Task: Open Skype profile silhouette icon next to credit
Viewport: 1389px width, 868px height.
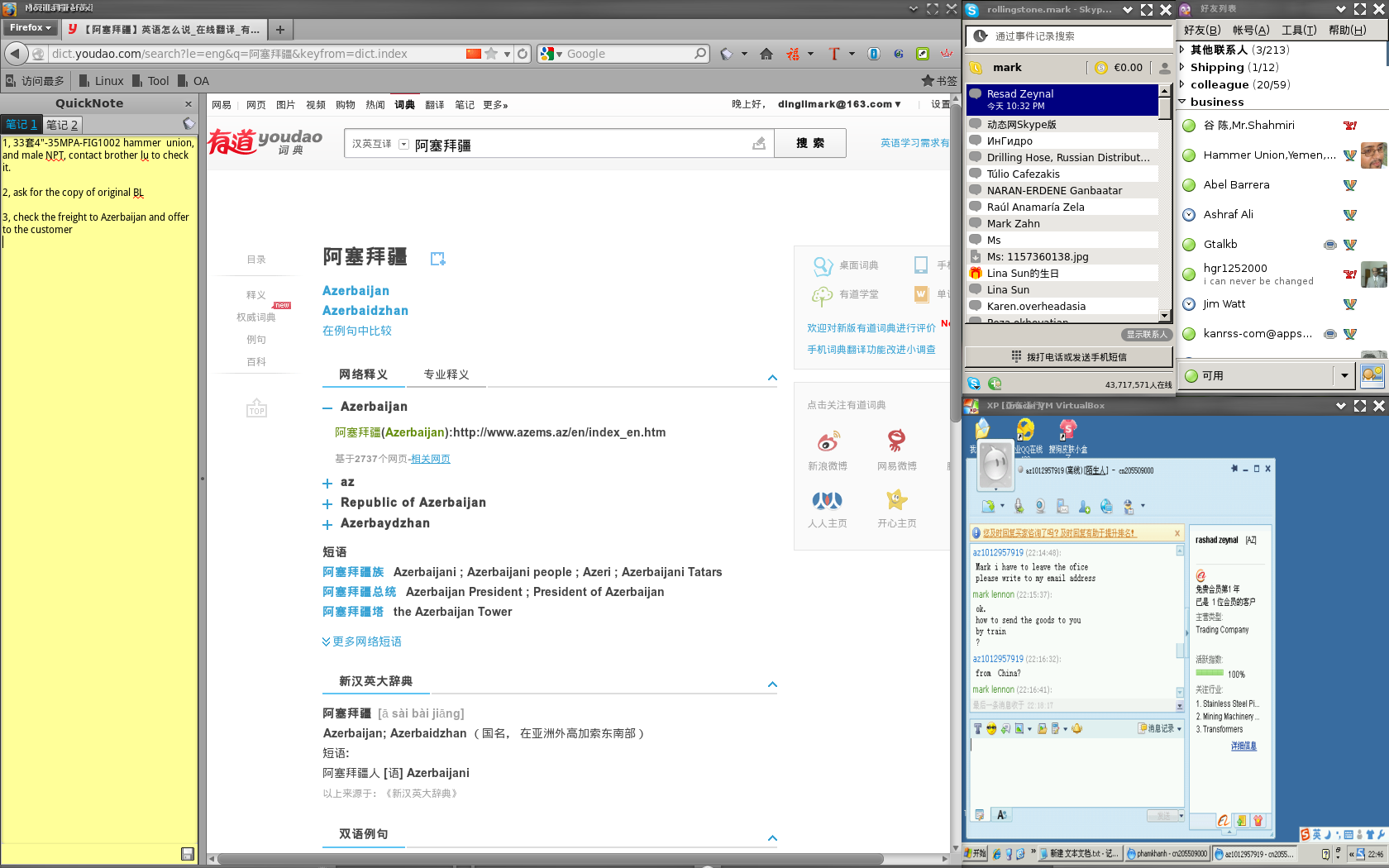Action: (1164, 68)
